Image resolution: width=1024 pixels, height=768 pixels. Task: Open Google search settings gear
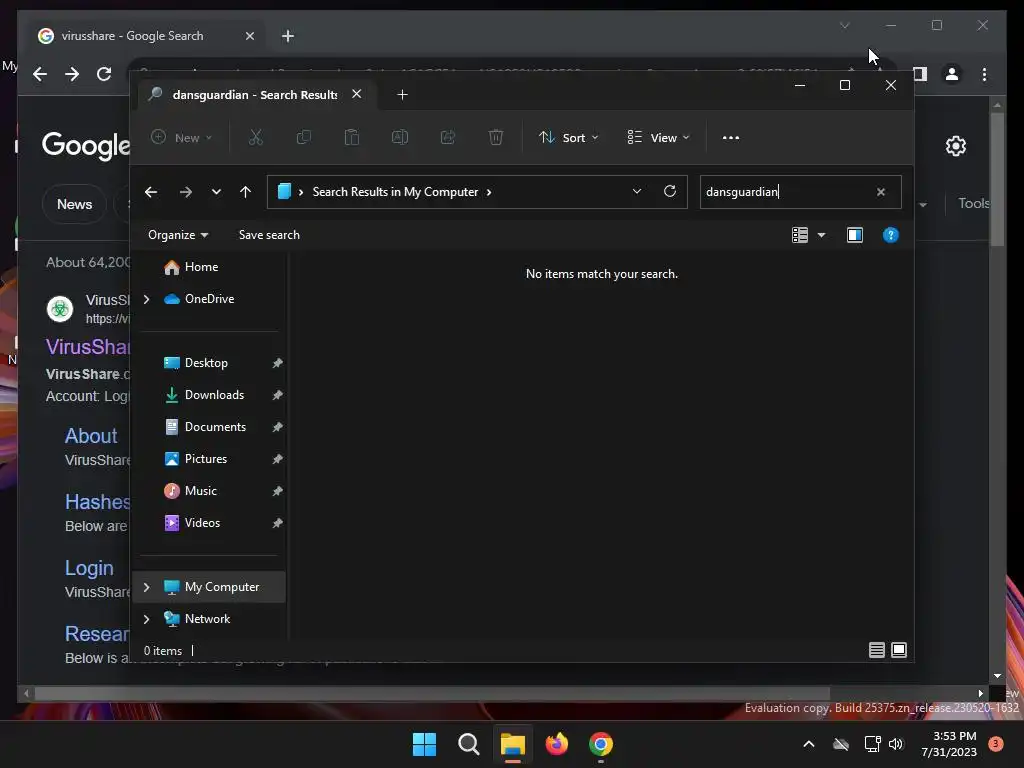pyautogui.click(x=955, y=146)
